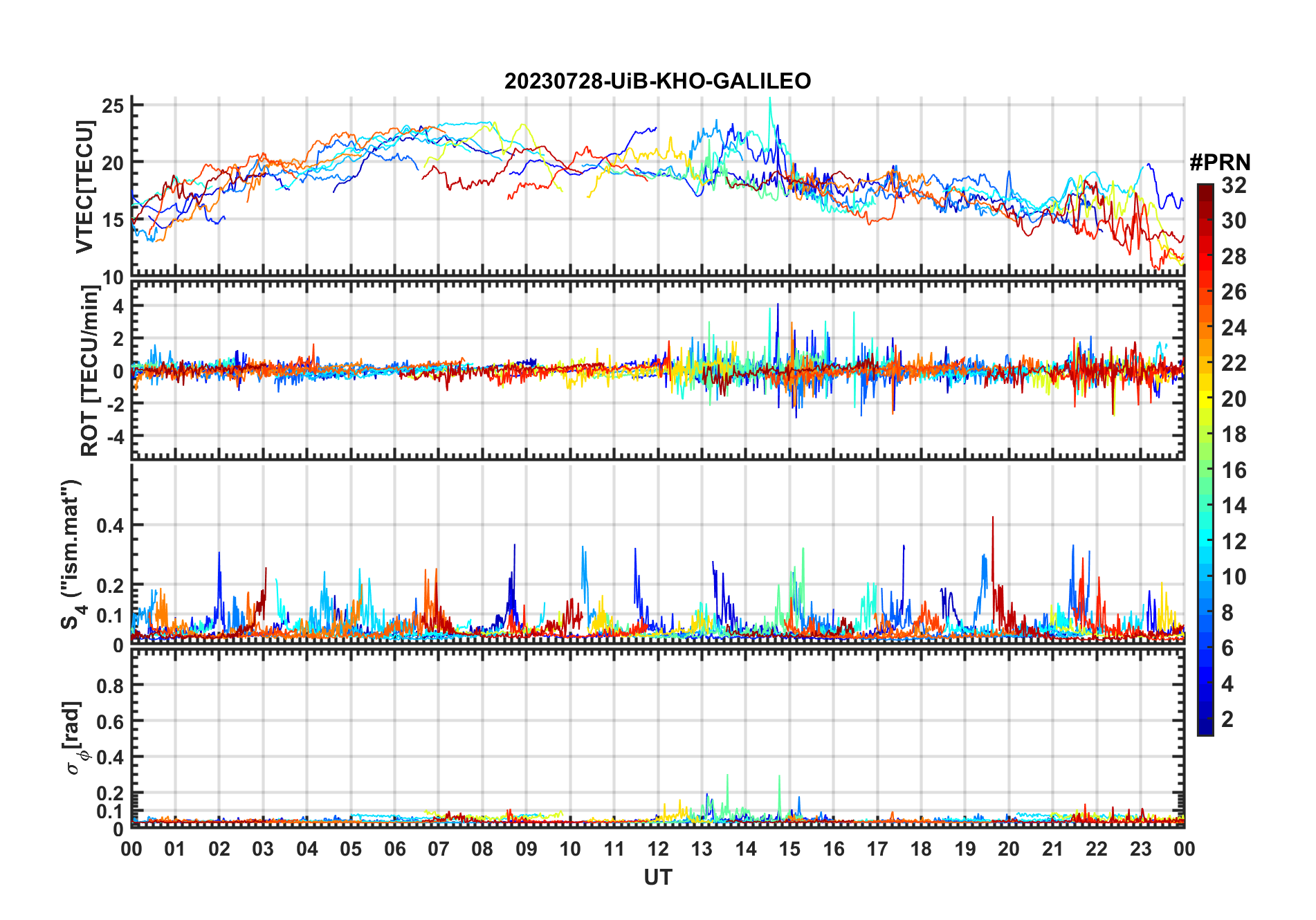Click the S4 ("ism.mat") y-axis label

tap(73, 554)
